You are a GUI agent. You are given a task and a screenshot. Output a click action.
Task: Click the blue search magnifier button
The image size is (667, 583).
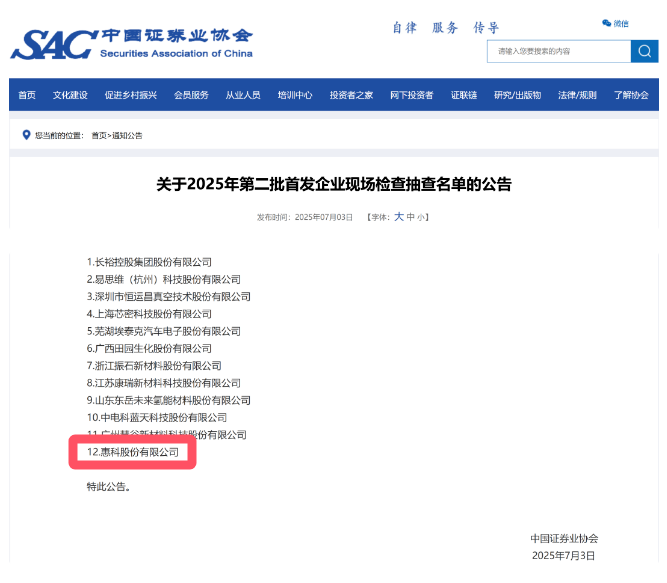tap(644, 51)
